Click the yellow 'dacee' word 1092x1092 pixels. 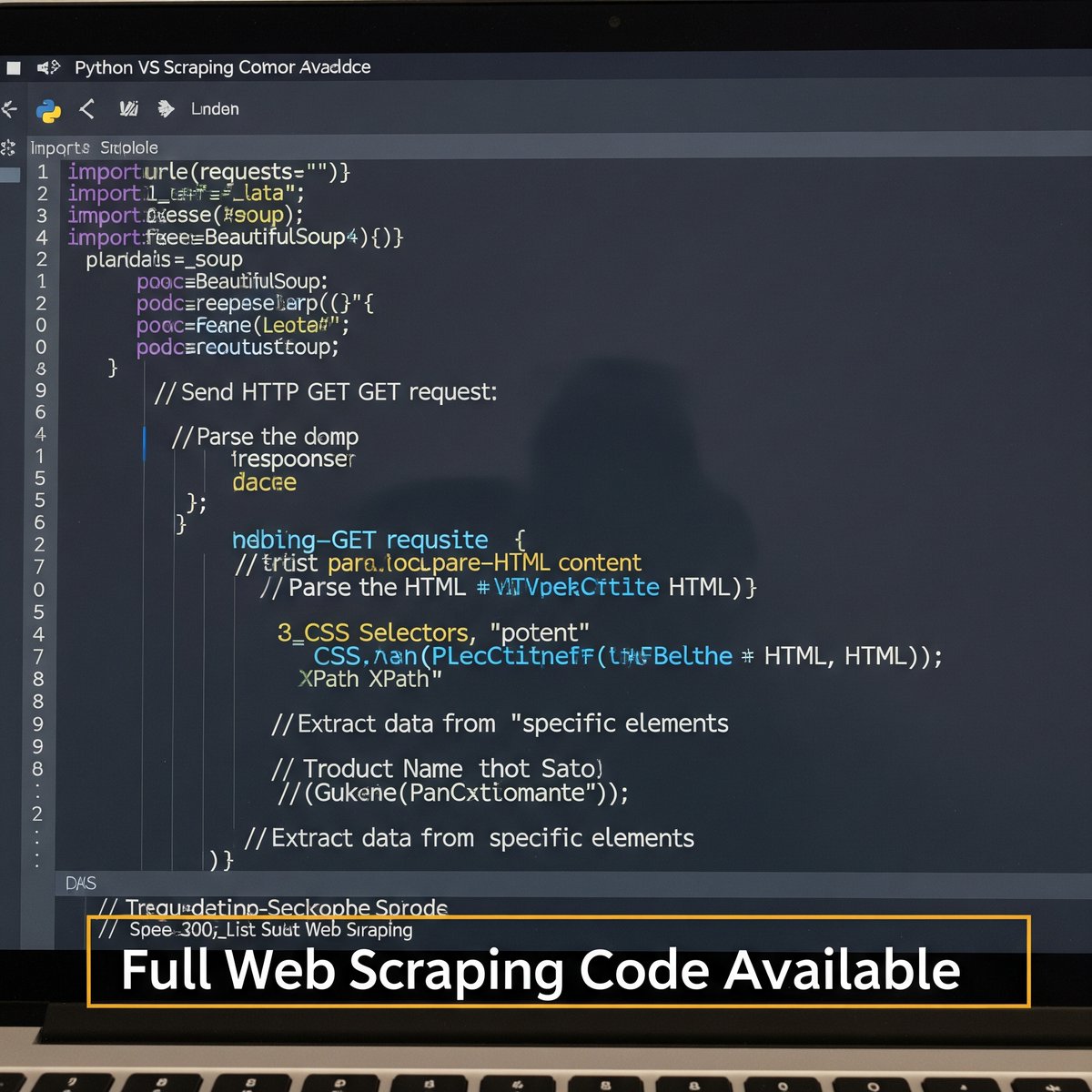pos(264,482)
